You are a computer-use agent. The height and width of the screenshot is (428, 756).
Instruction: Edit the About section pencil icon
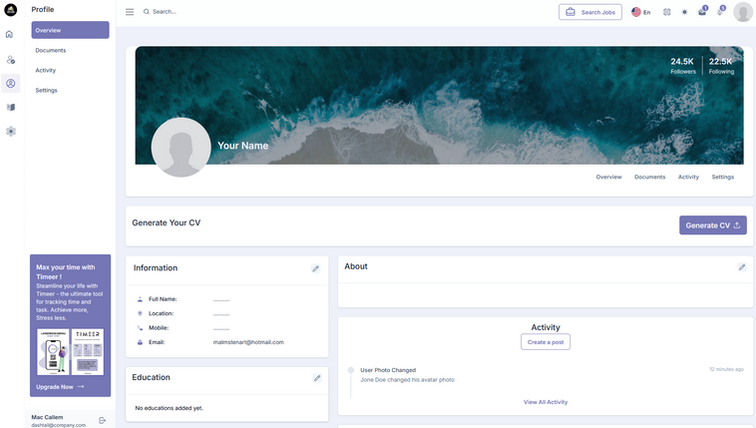742,267
